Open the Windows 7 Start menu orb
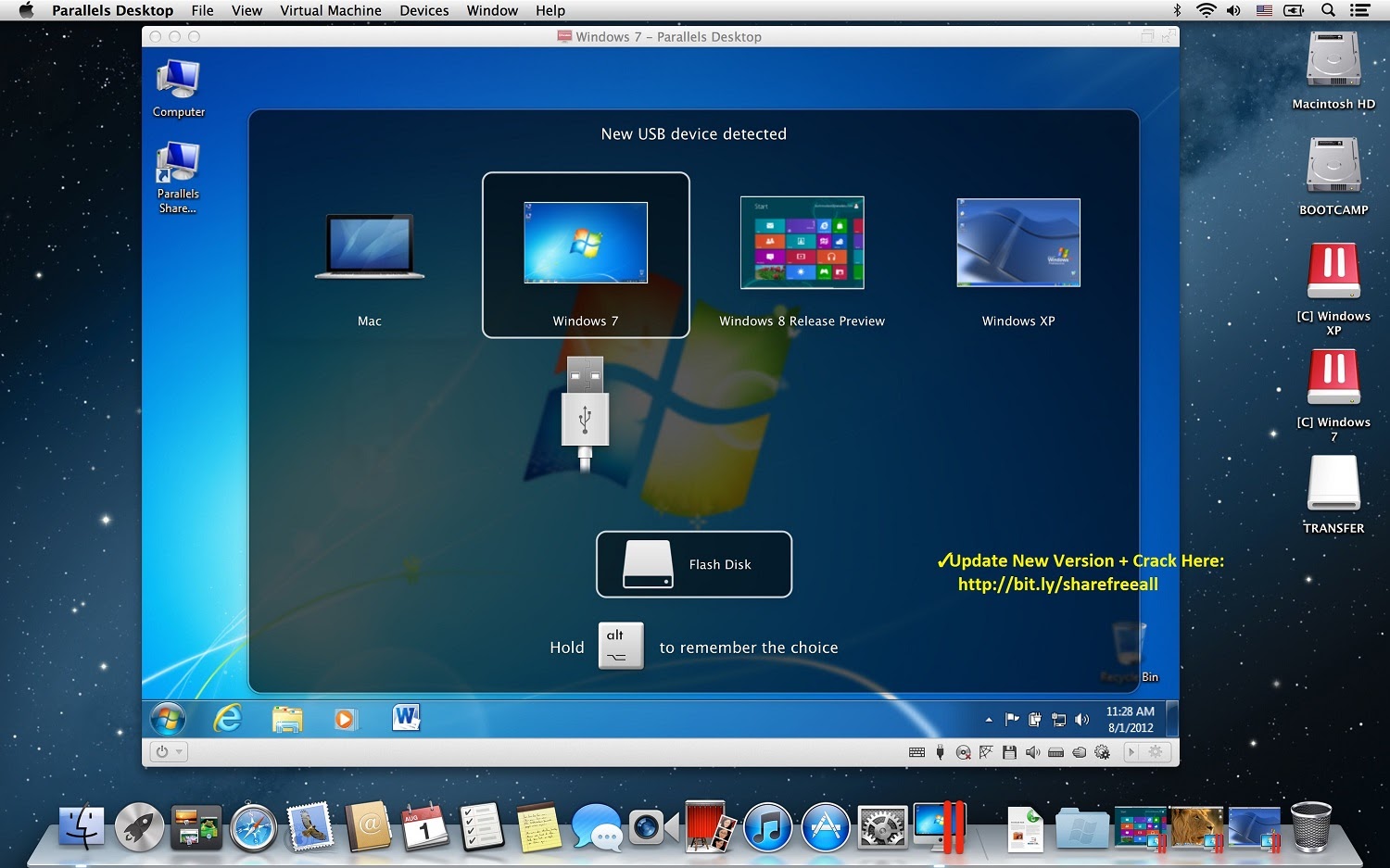This screenshot has width=1390, height=868. coord(168,718)
